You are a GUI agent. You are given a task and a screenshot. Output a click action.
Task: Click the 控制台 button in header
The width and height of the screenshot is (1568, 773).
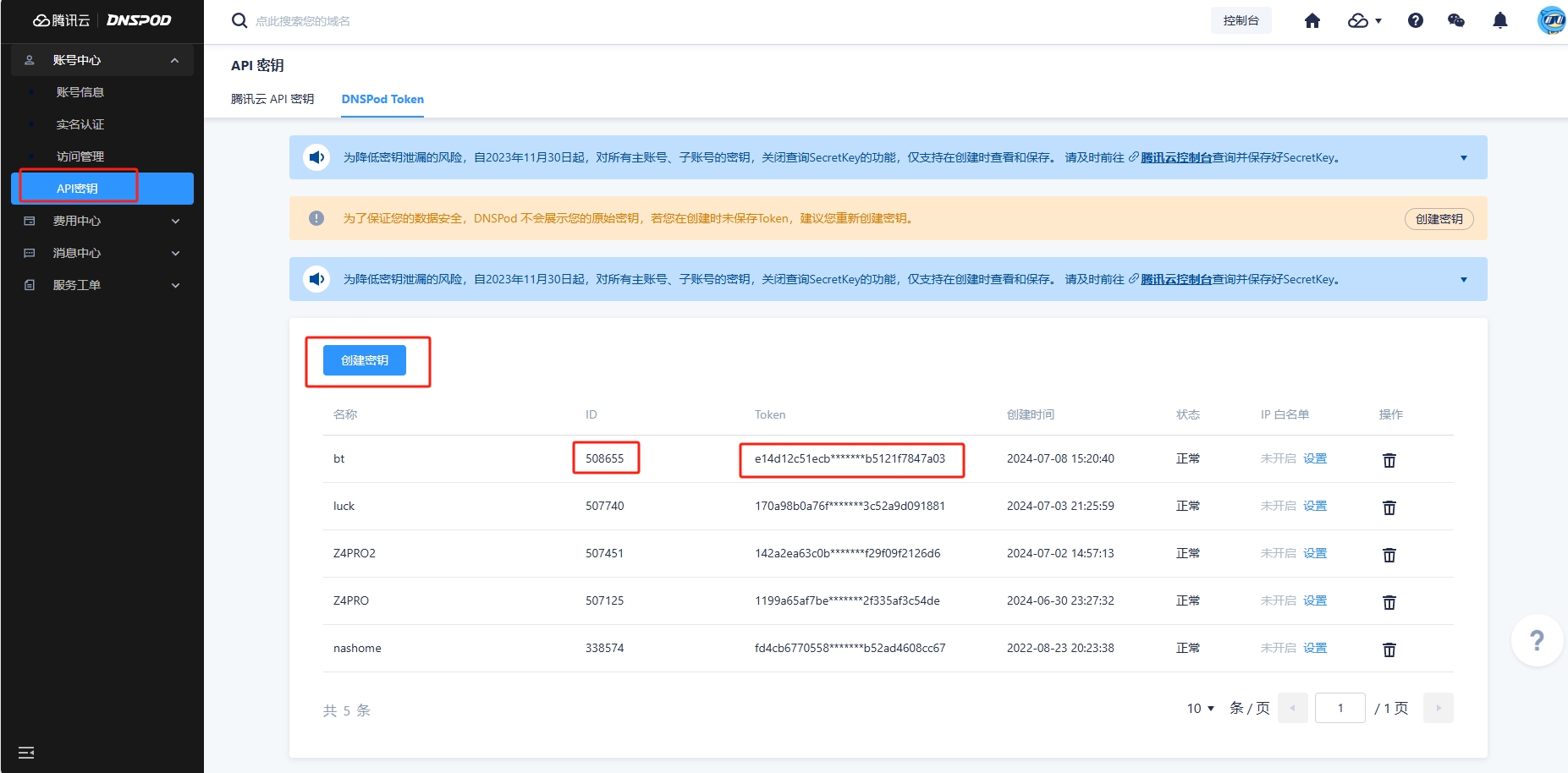(x=1241, y=21)
